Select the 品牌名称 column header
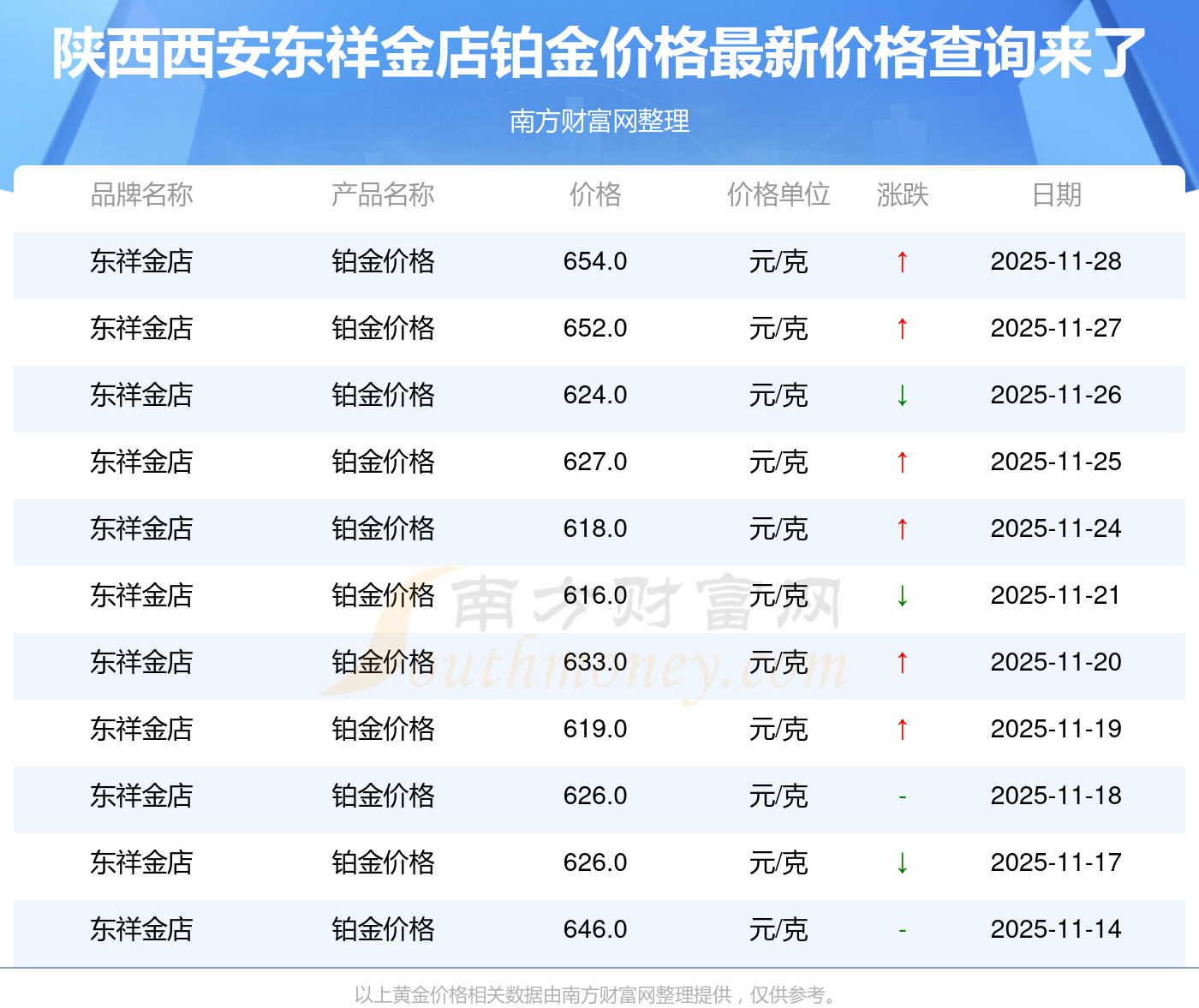 (141, 195)
